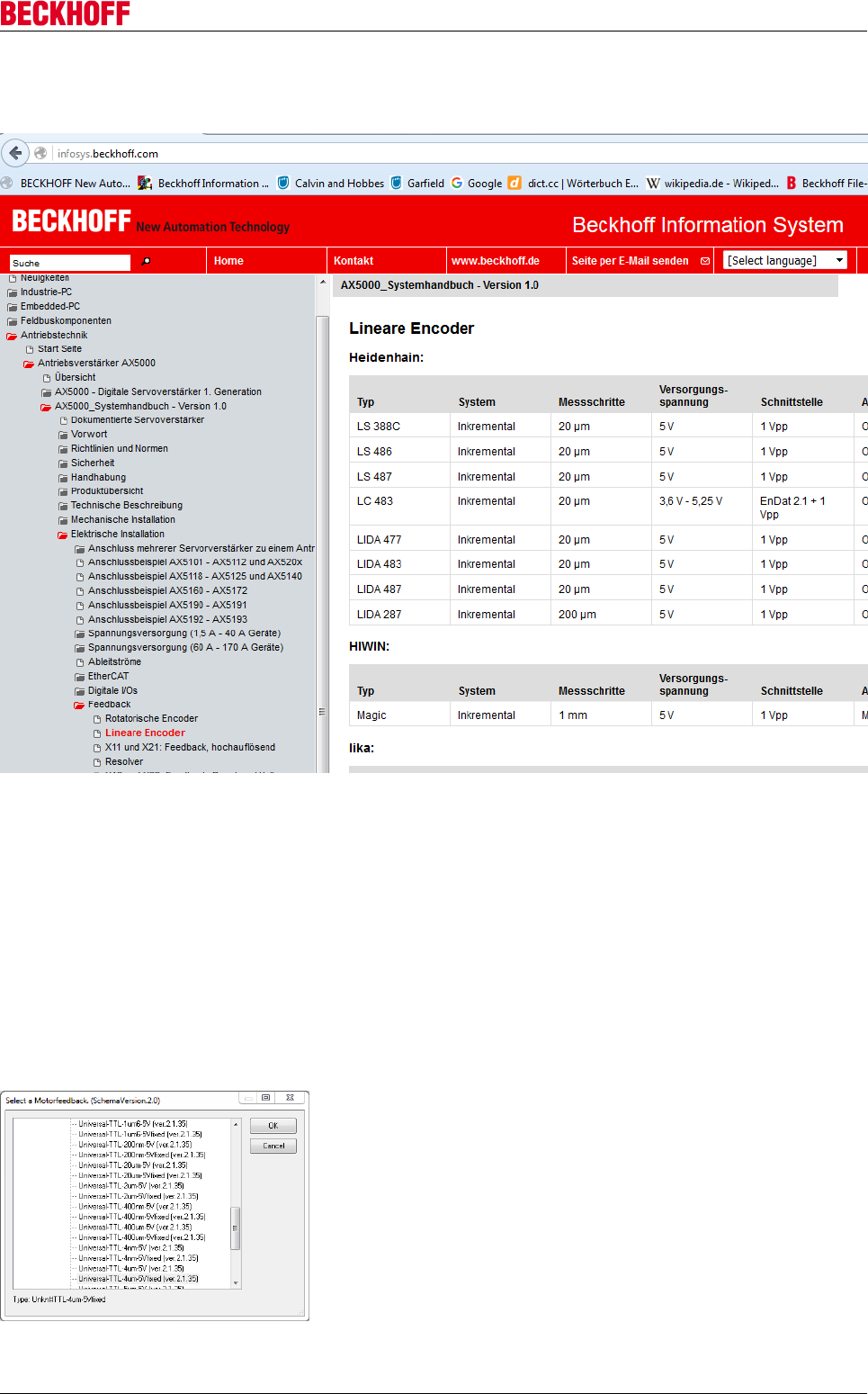
Task: Click the folder icon next to Embedded-PC
Action: tap(13, 307)
